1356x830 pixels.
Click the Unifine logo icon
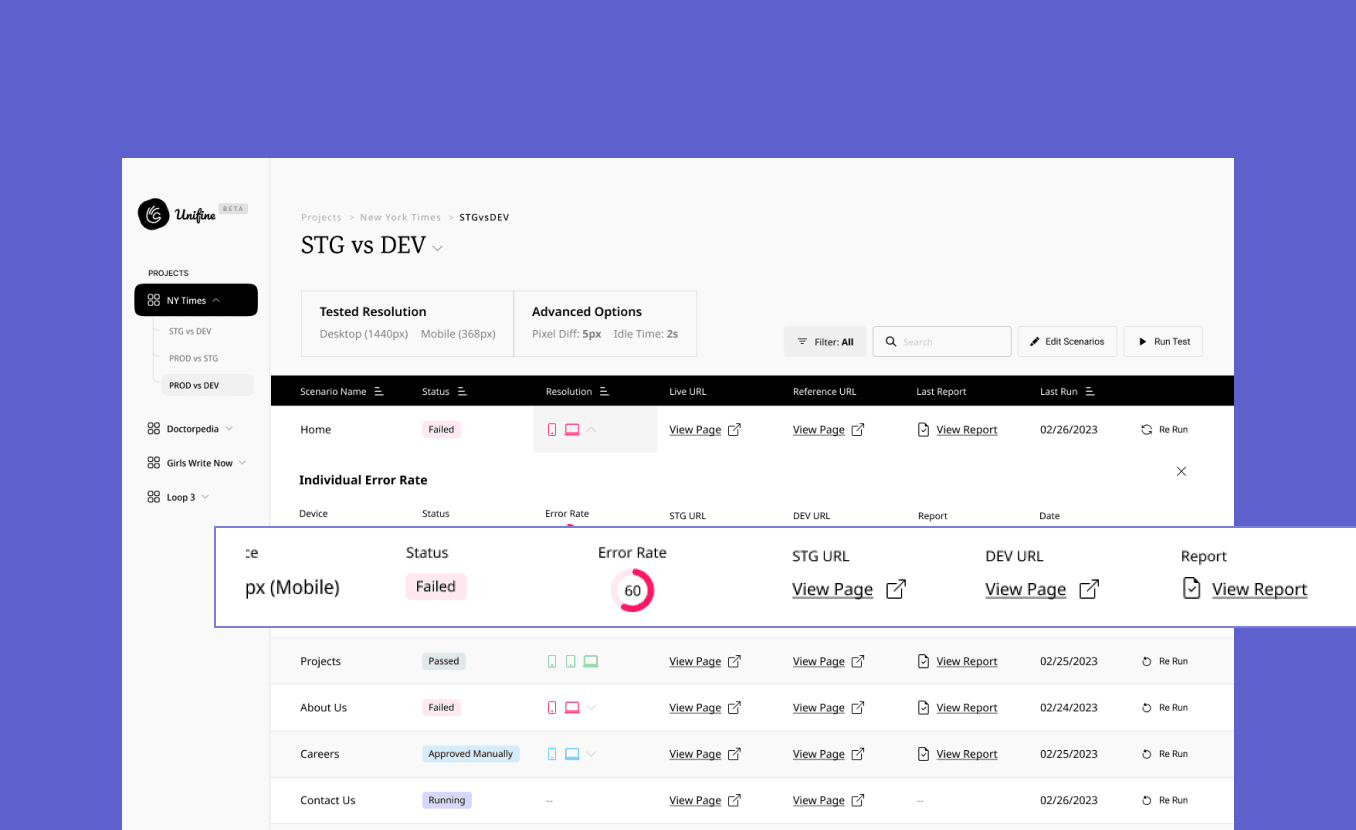(153, 214)
